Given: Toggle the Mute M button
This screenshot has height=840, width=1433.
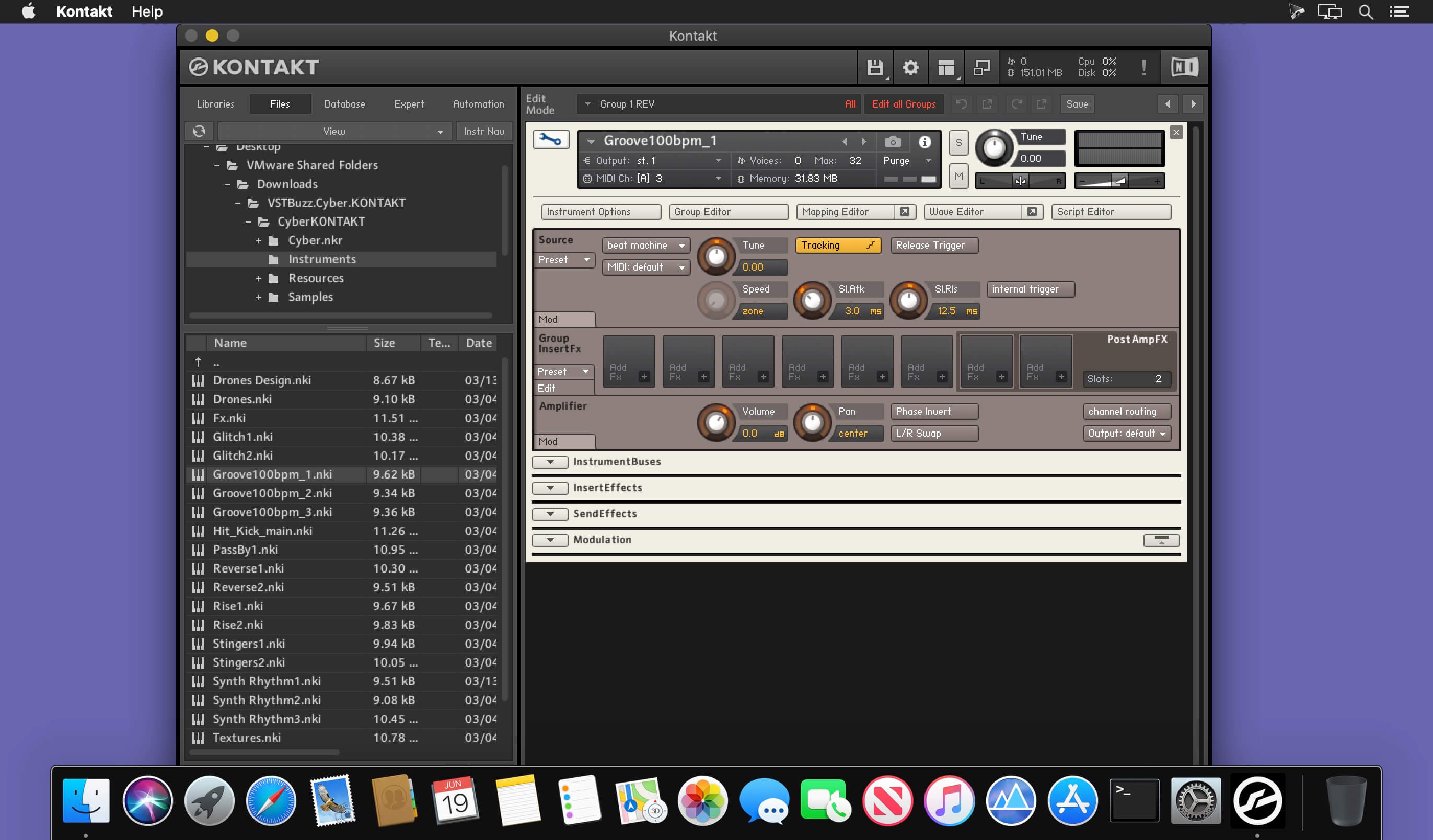Looking at the screenshot, I should click(959, 176).
